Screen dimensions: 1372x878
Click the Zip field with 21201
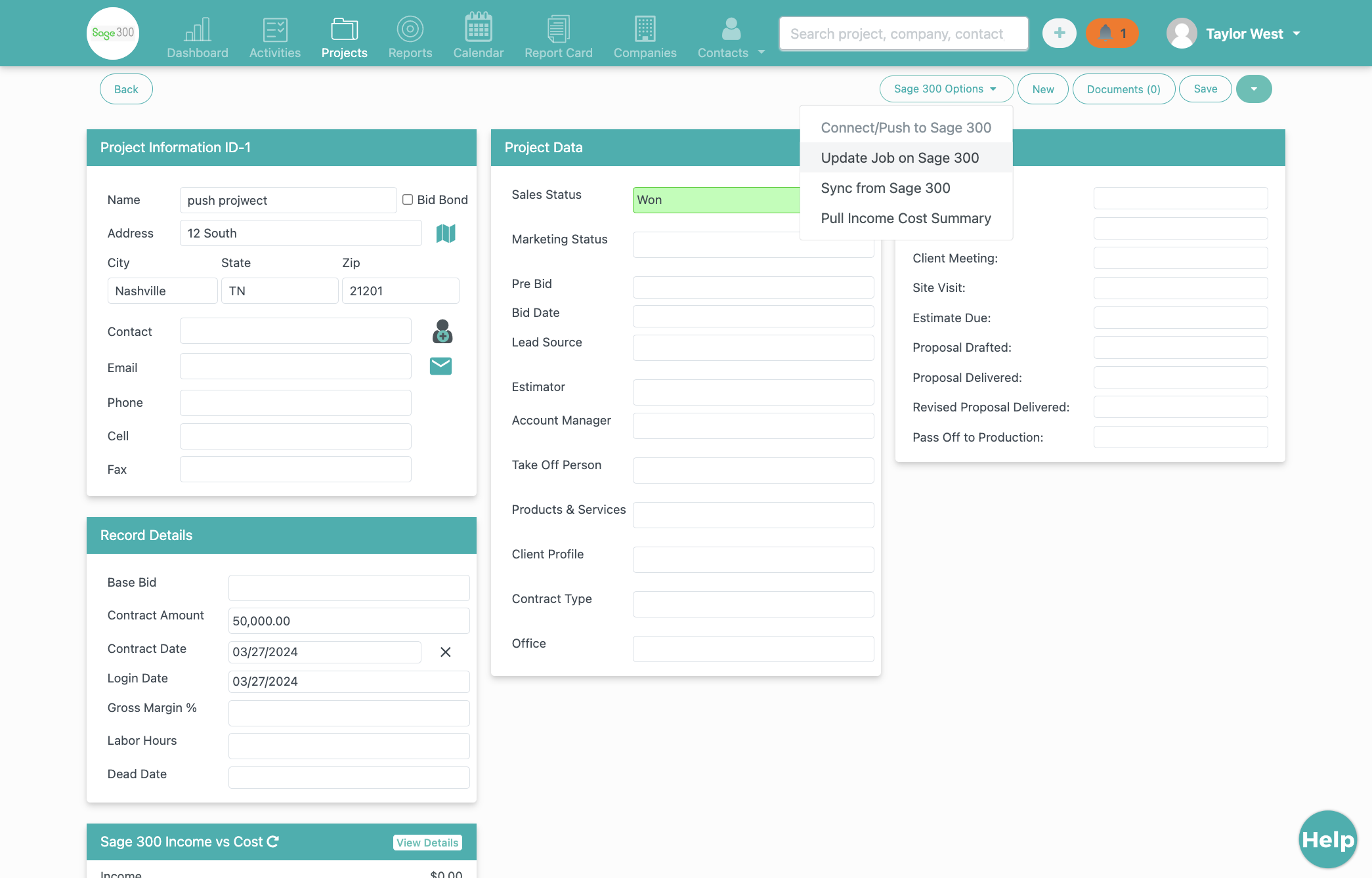pyautogui.click(x=400, y=291)
